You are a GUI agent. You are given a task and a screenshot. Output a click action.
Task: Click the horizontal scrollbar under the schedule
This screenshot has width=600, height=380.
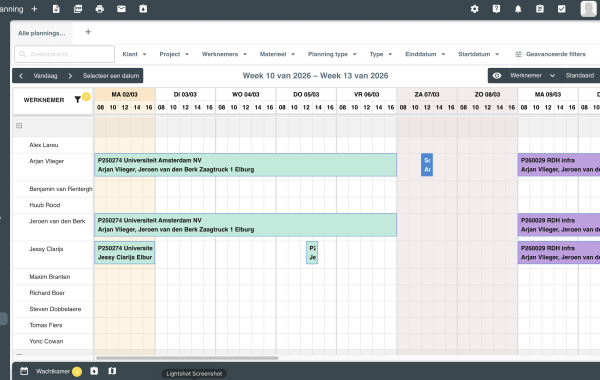[187, 358]
